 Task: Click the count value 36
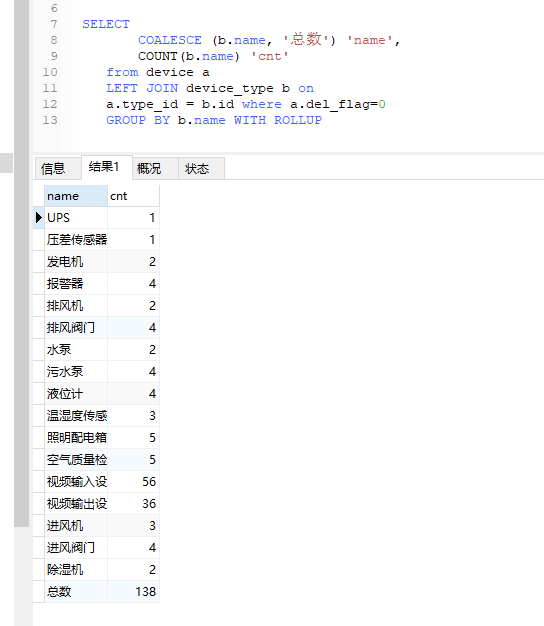point(149,503)
